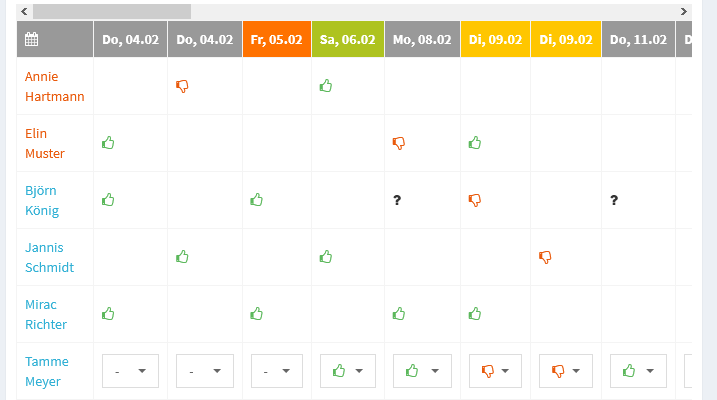717x400 pixels.
Task: Open Tamme Meyer's Fr, 05.02 dropdown
Action: (277, 371)
